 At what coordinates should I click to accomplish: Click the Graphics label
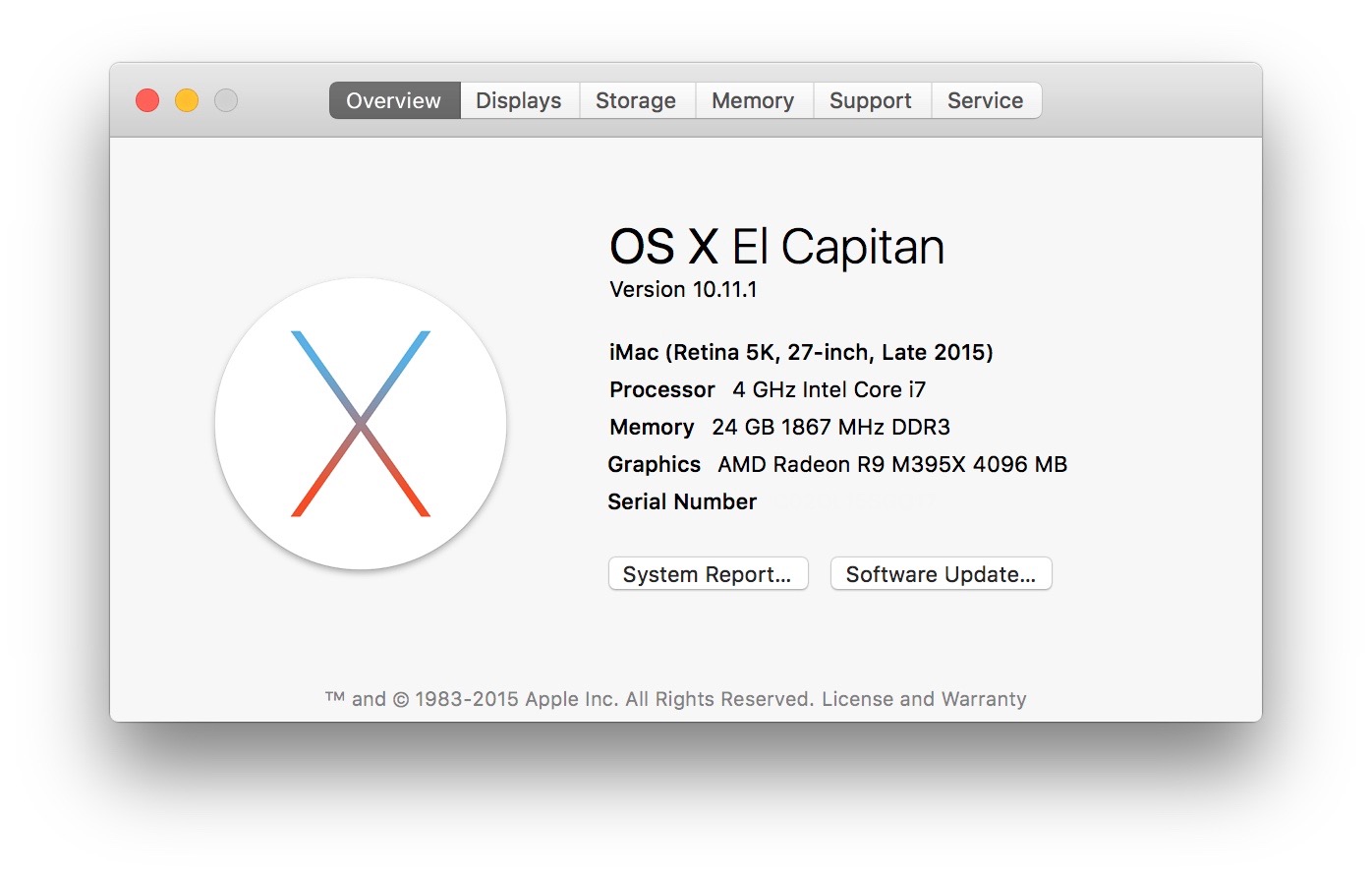655,465
